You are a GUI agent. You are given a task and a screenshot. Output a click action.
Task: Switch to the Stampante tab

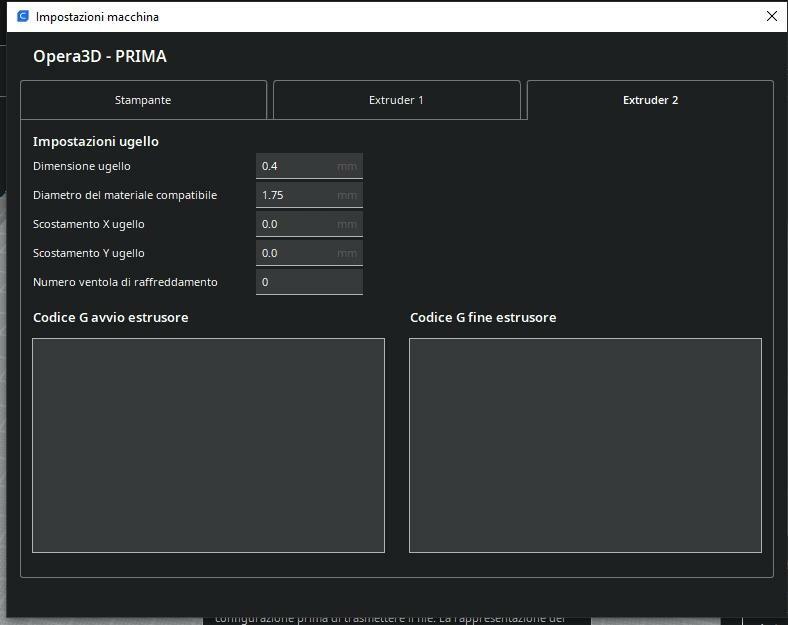143,100
